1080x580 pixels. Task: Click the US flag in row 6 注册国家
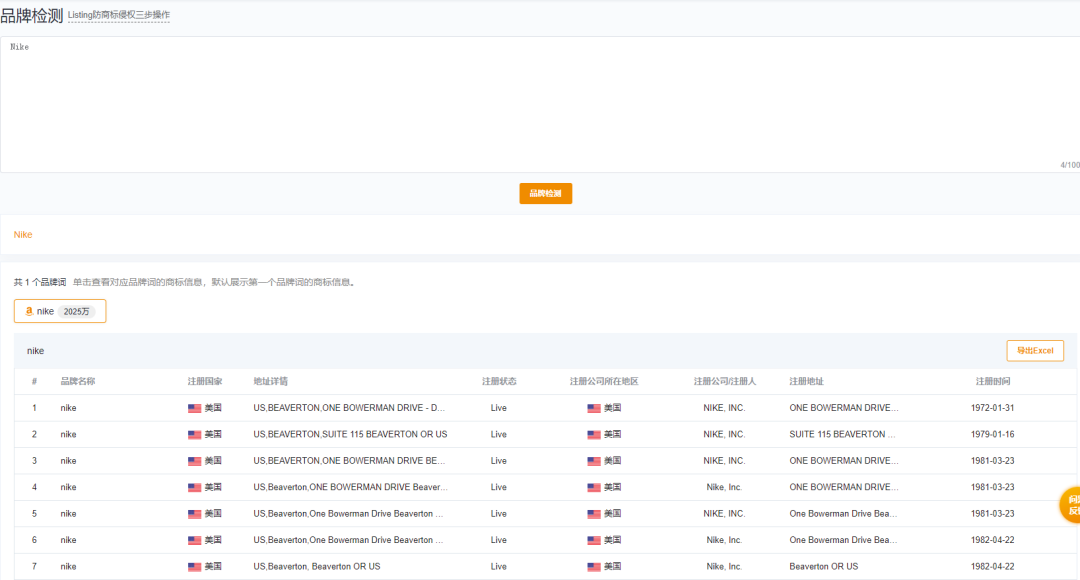tap(194, 541)
